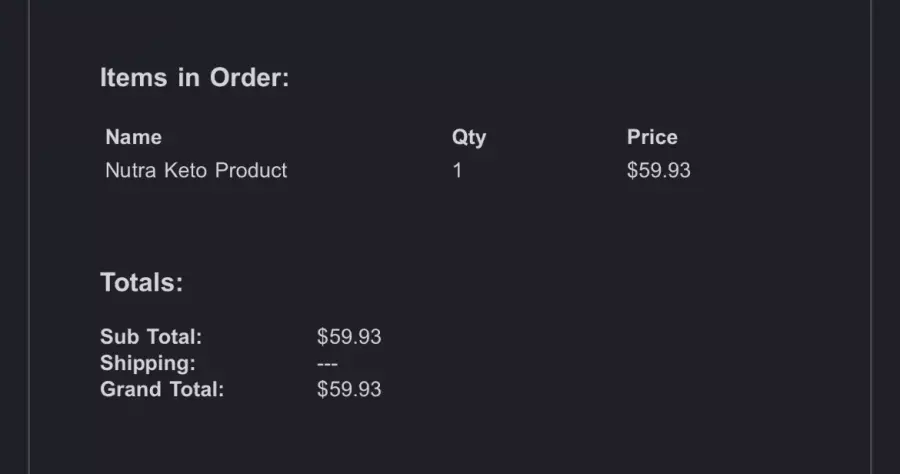Click the word Order in the heading
900x474 pixels.
pos(249,77)
